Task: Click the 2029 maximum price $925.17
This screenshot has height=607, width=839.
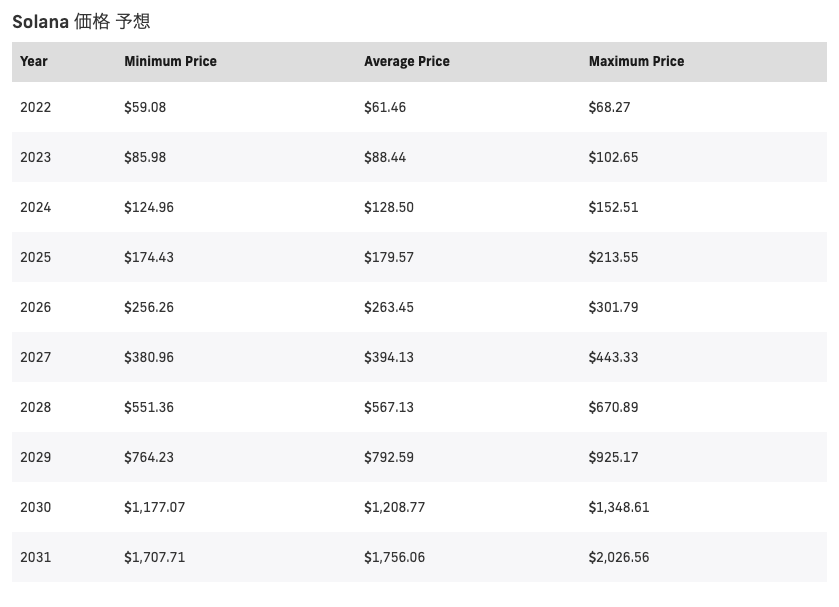Action: 613,457
